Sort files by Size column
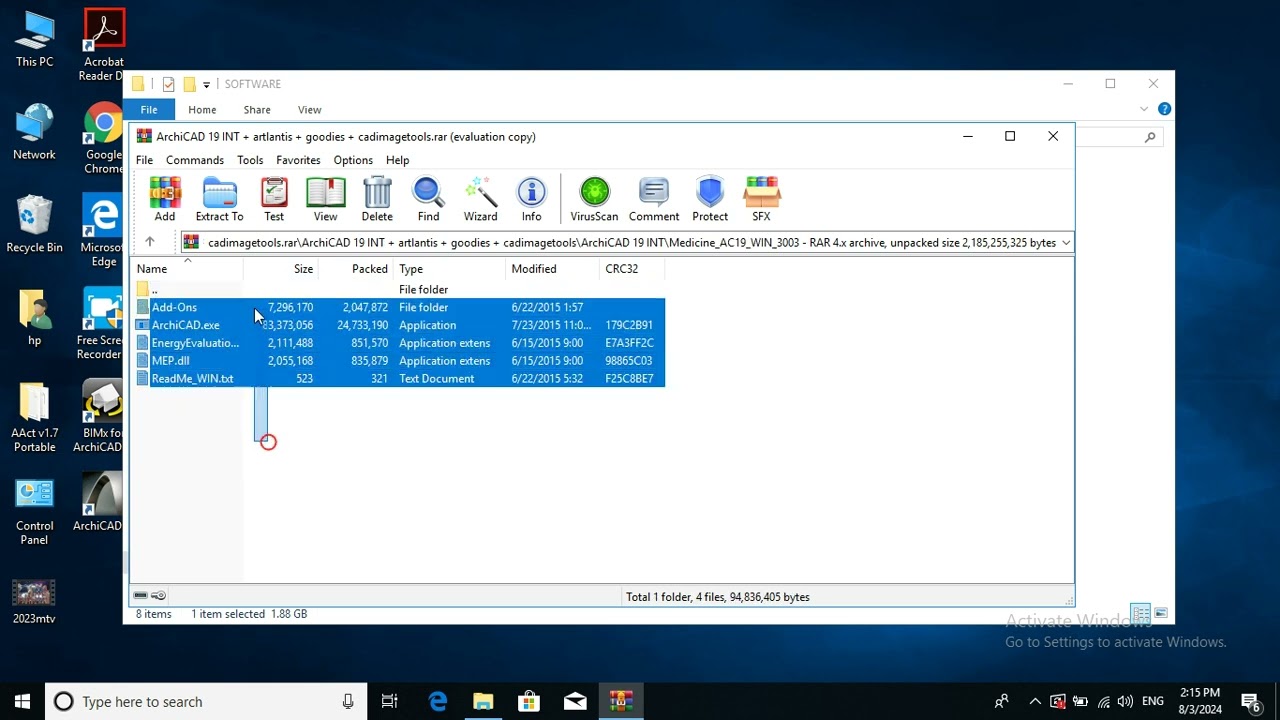Screen dimensions: 1280x720 tap(280, 268)
